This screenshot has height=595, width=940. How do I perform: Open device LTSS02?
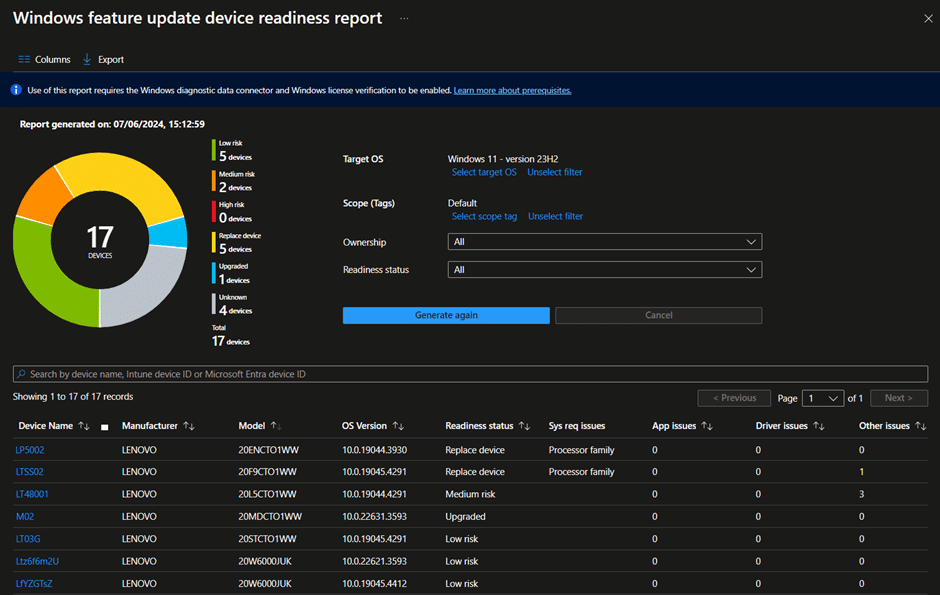[x=29, y=472]
